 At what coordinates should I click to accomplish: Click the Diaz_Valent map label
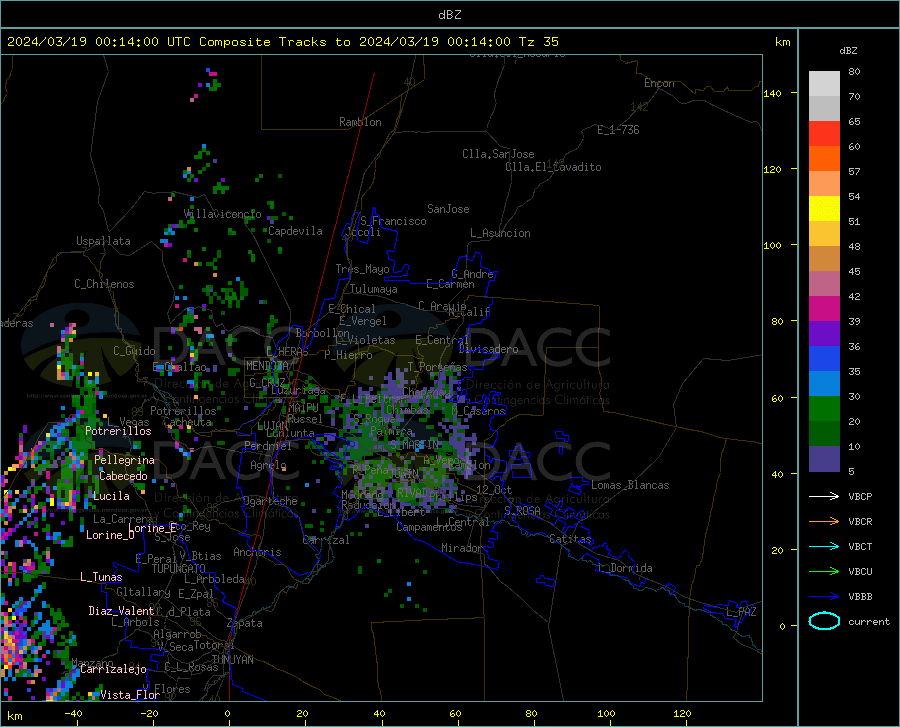click(x=121, y=611)
